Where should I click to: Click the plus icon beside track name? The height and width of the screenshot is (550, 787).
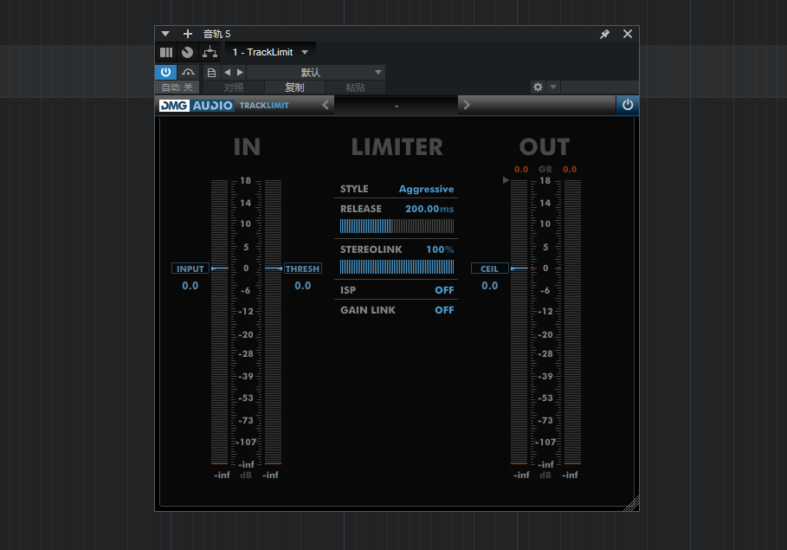pyautogui.click(x=187, y=34)
